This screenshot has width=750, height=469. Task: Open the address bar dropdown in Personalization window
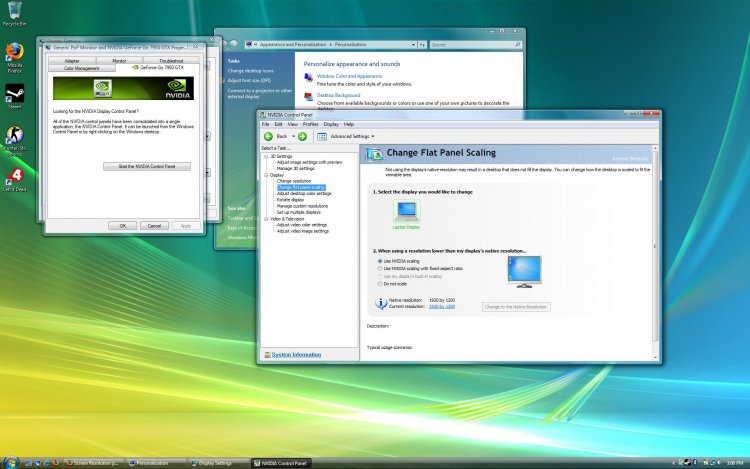coord(413,44)
